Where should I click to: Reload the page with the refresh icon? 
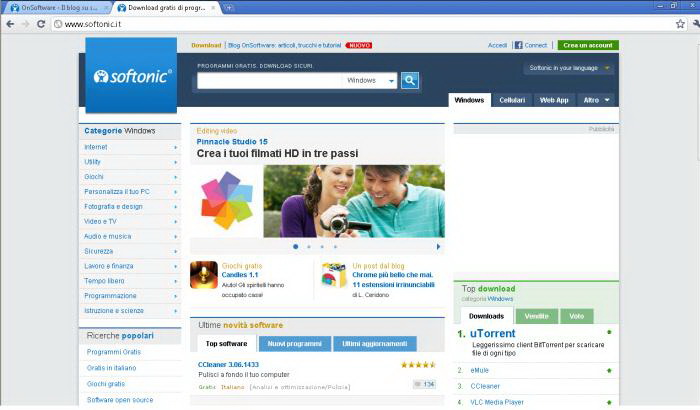[41, 24]
